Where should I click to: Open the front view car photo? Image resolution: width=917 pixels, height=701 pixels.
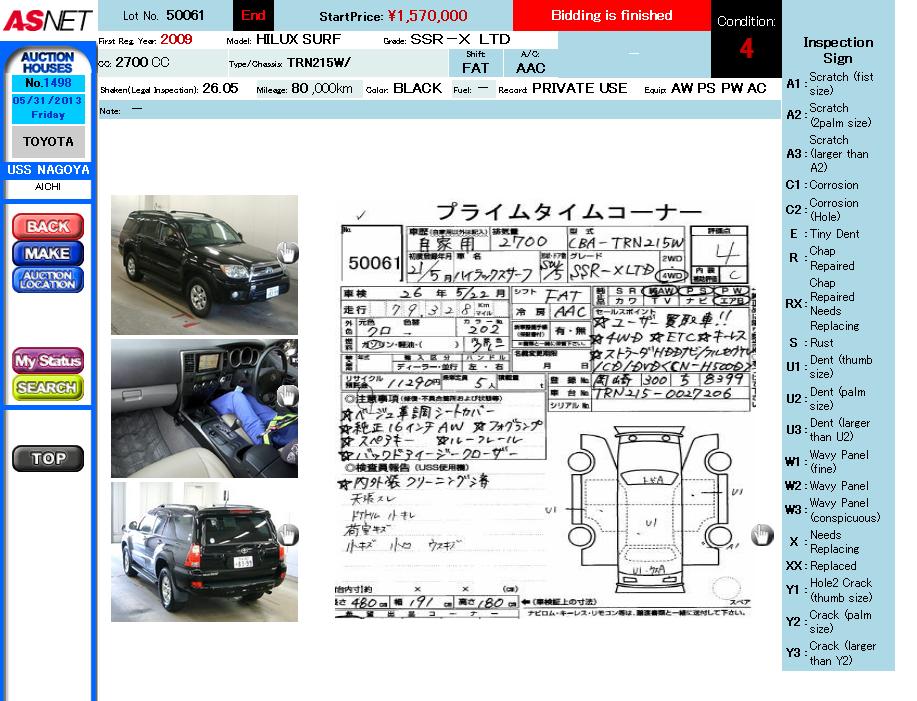coord(204,264)
